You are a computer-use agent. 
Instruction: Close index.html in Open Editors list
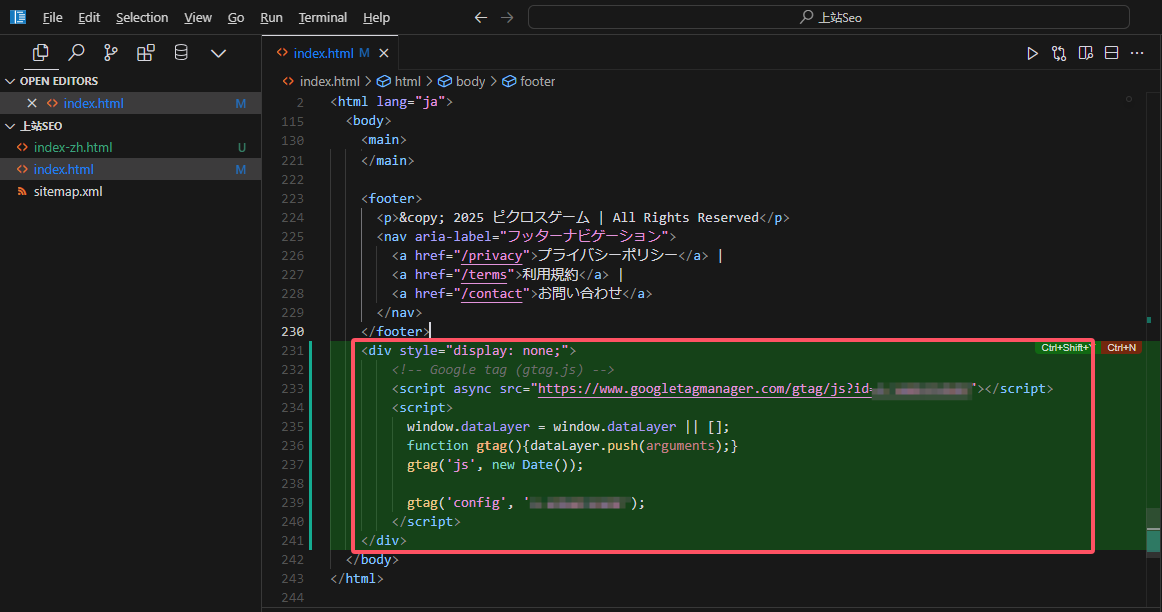pyautogui.click(x=32, y=103)
